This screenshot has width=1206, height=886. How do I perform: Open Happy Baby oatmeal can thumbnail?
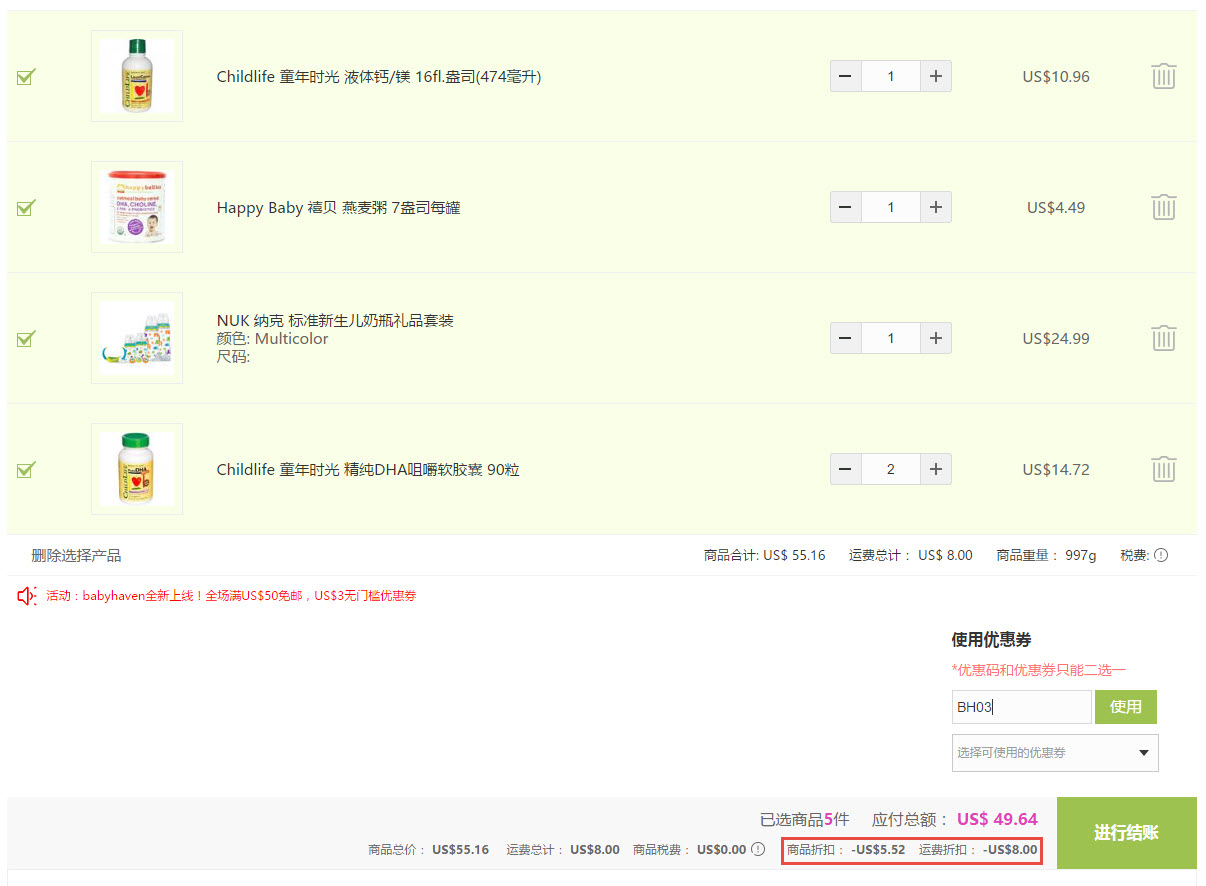click(x=137, y=207)
